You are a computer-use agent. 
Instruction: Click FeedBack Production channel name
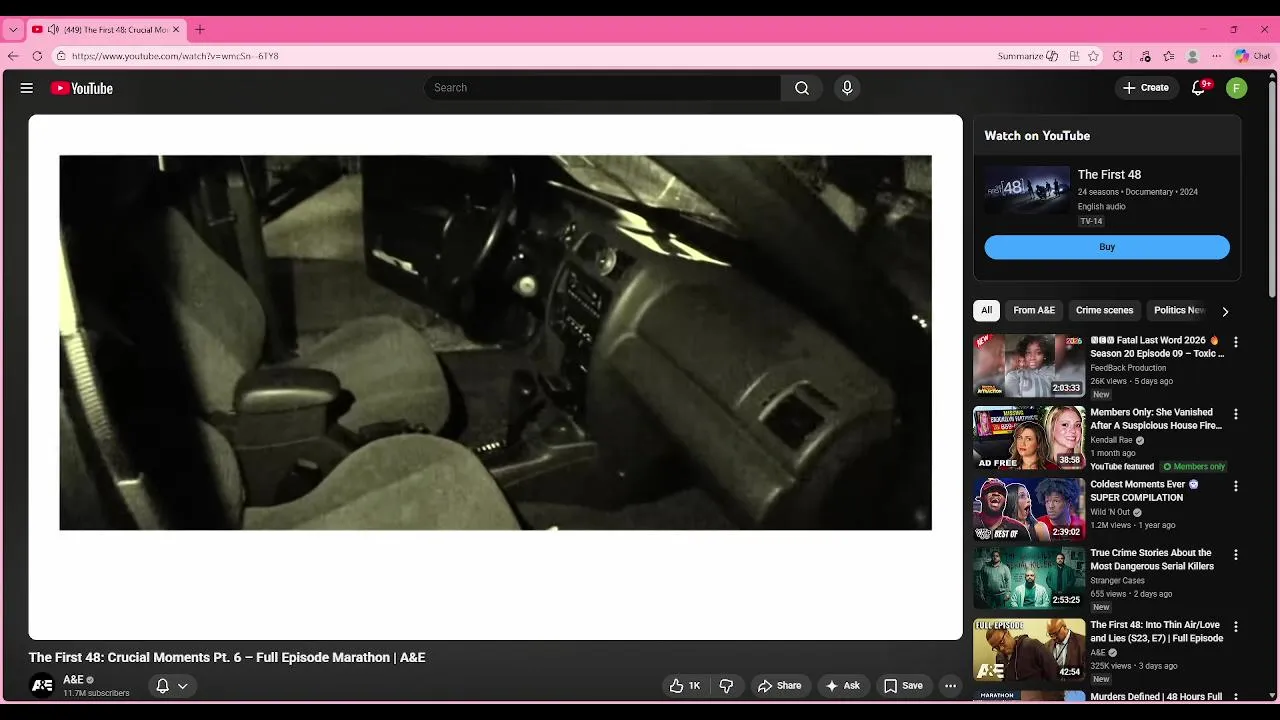click(1128, 368)
